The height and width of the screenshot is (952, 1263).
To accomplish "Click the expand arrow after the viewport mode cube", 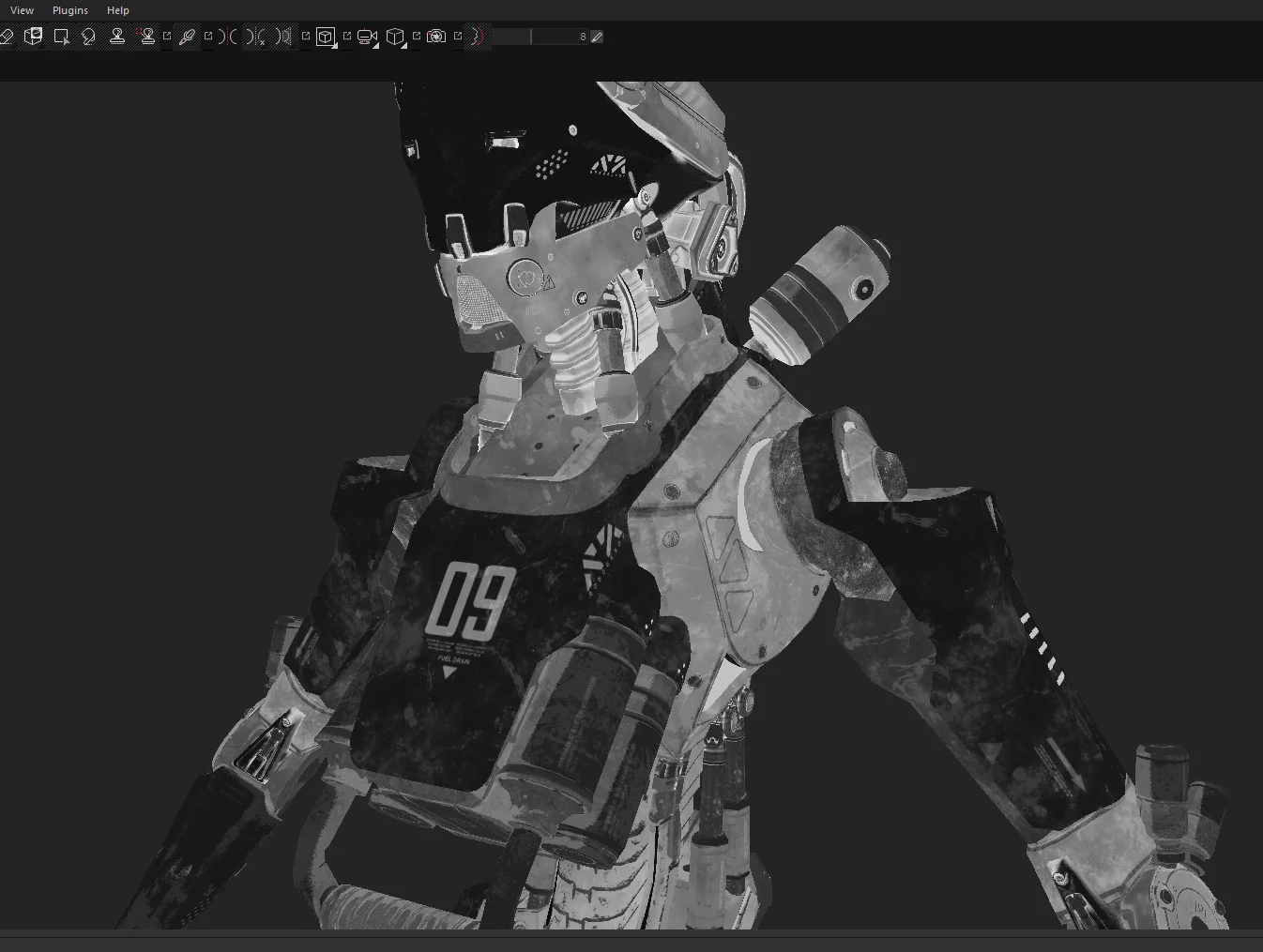I will pos(347,36).
